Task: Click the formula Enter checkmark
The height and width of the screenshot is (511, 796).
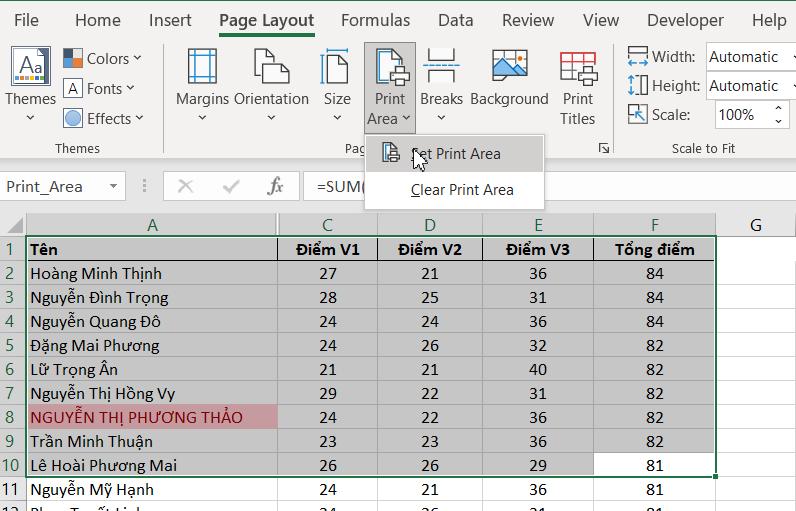Action: pos(231,186)
